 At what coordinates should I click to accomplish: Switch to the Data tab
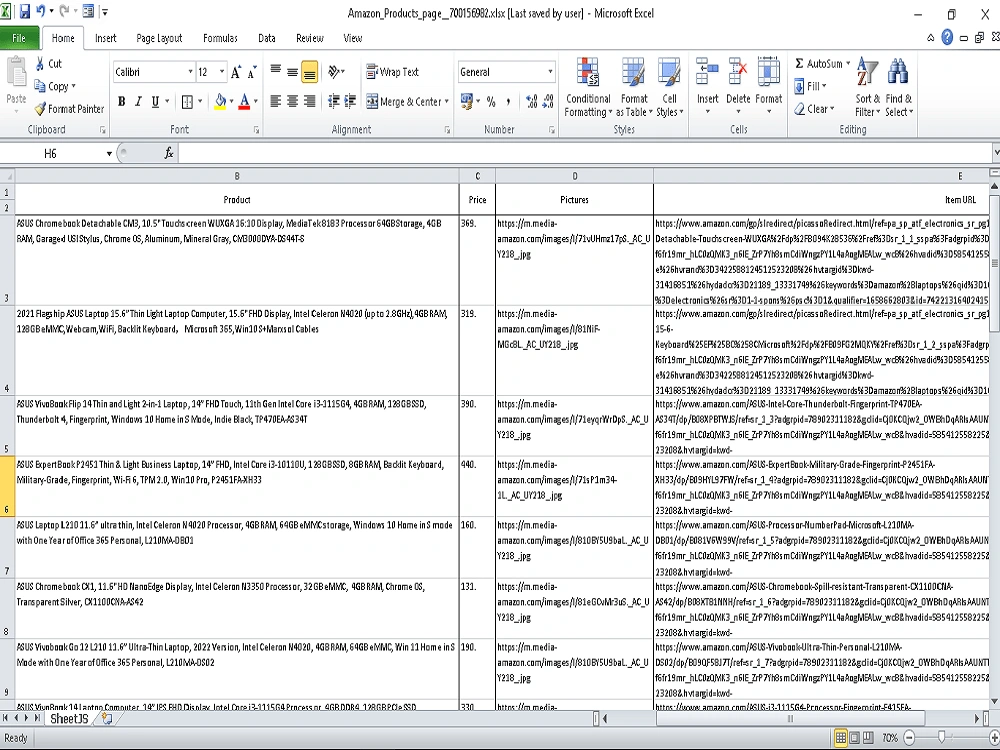[267, 38]
